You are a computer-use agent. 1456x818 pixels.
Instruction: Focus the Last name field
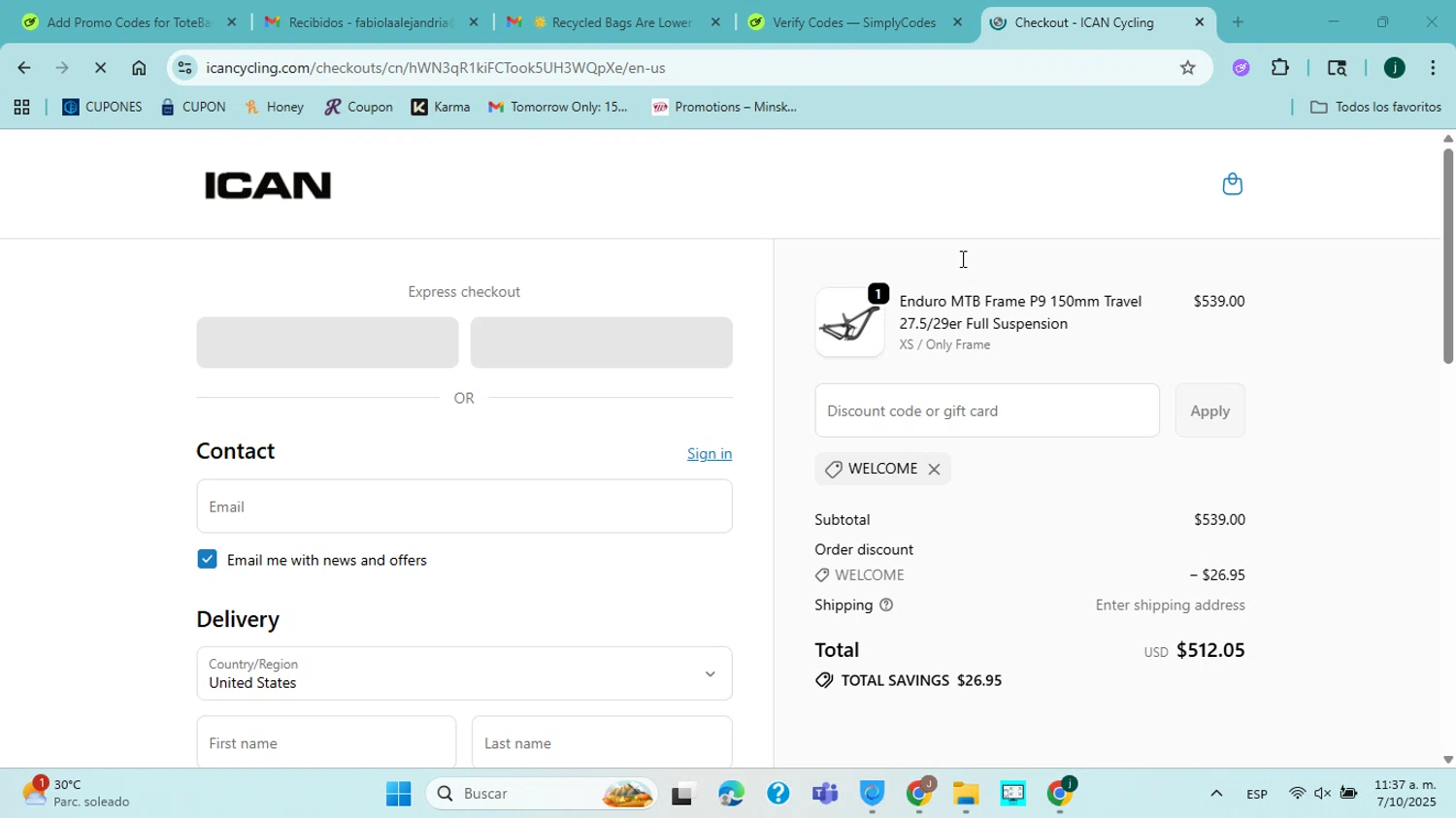click(602, 743)
